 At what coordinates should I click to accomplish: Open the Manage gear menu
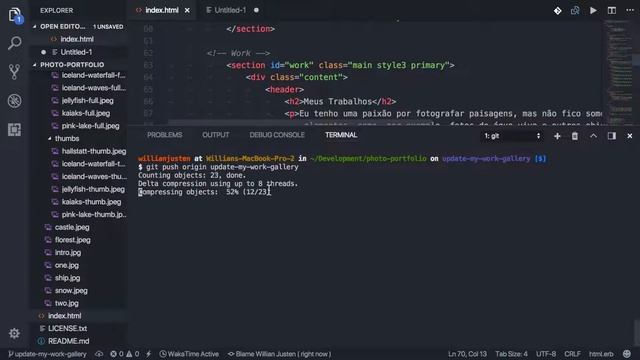coord(14,333)
